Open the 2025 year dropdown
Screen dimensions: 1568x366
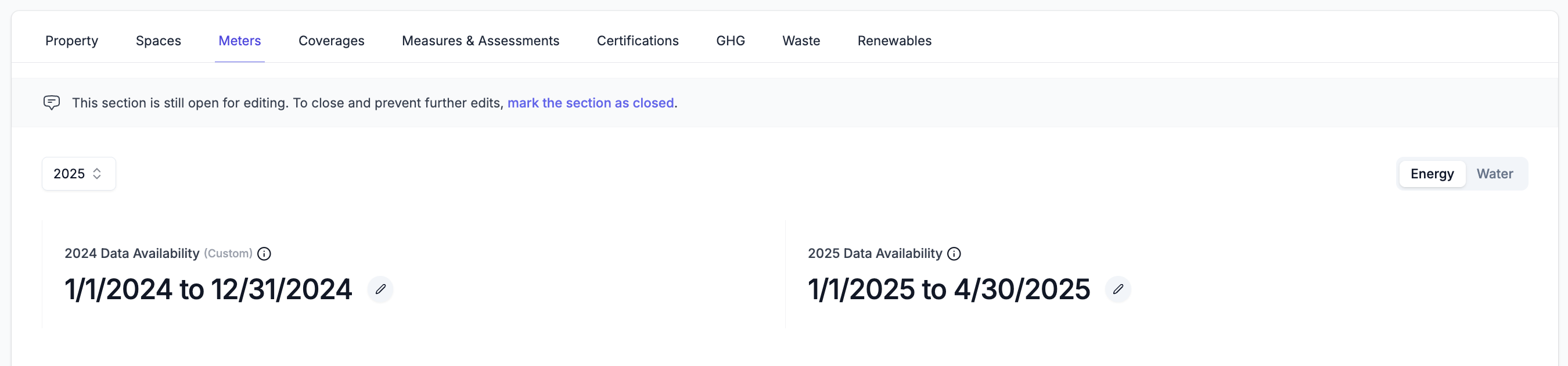[78, 174]
